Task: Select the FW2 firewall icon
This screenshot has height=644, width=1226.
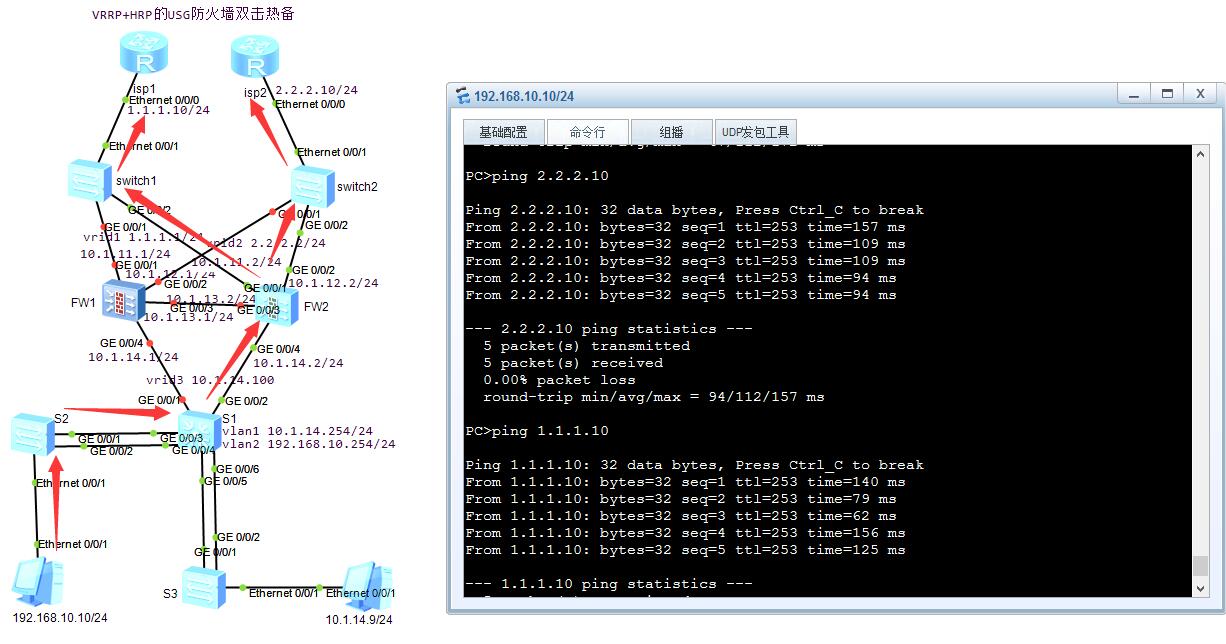Action: coord(276,307)
